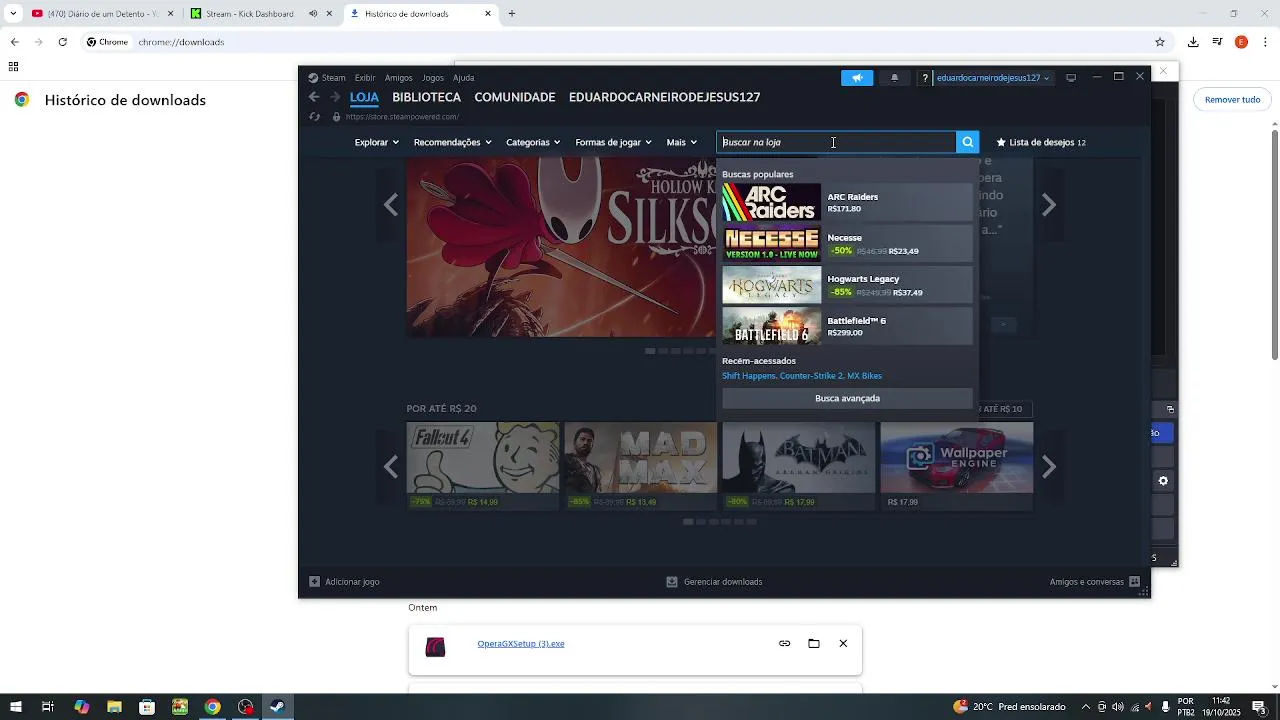Open recently viewed Shift Happens link

[x=748, y=376]
